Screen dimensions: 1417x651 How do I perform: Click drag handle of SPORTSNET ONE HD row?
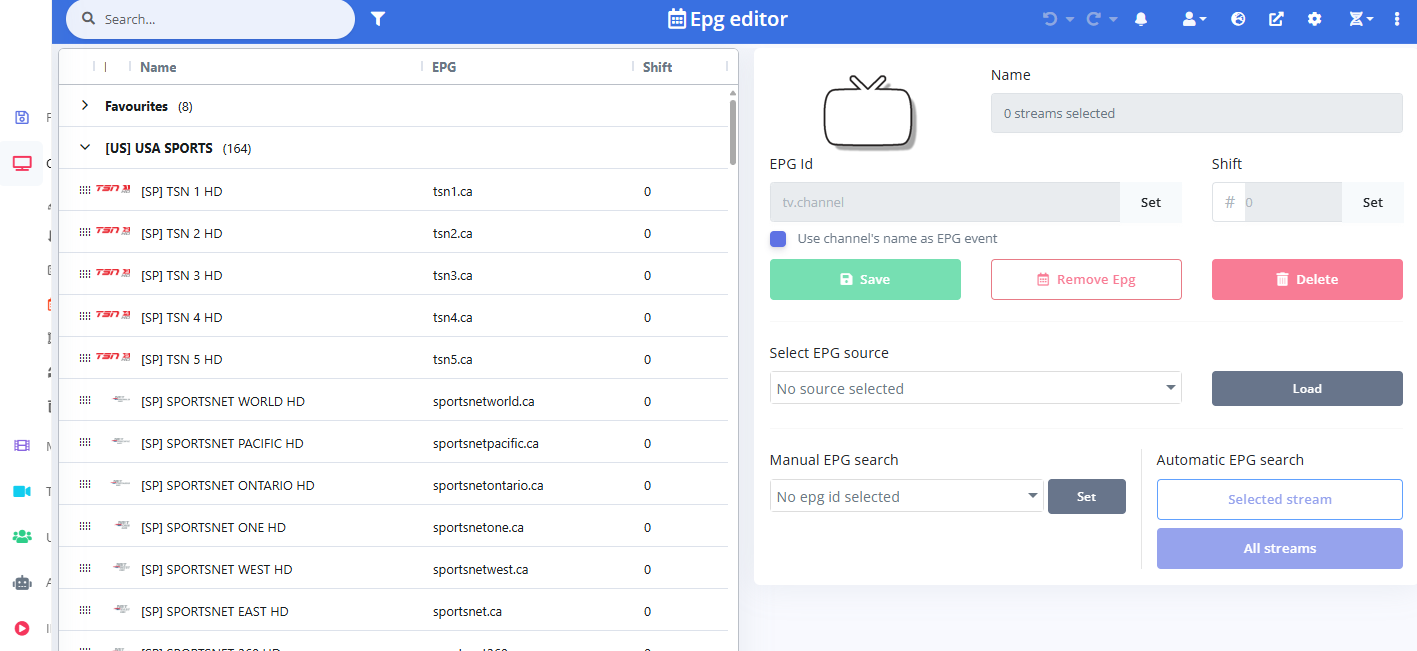(x=85, y=527)
